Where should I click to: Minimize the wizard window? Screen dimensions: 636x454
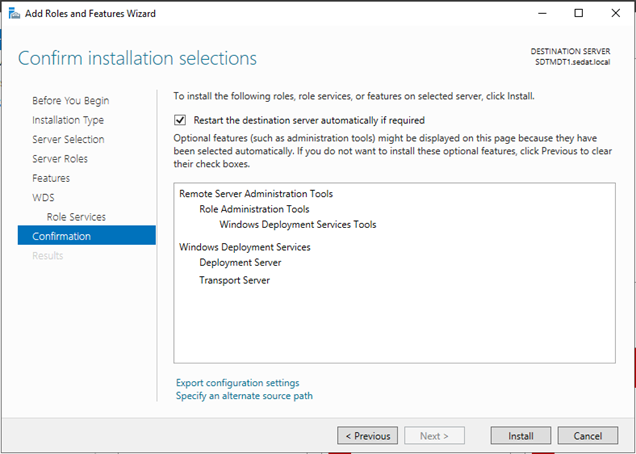click(542, 13)
